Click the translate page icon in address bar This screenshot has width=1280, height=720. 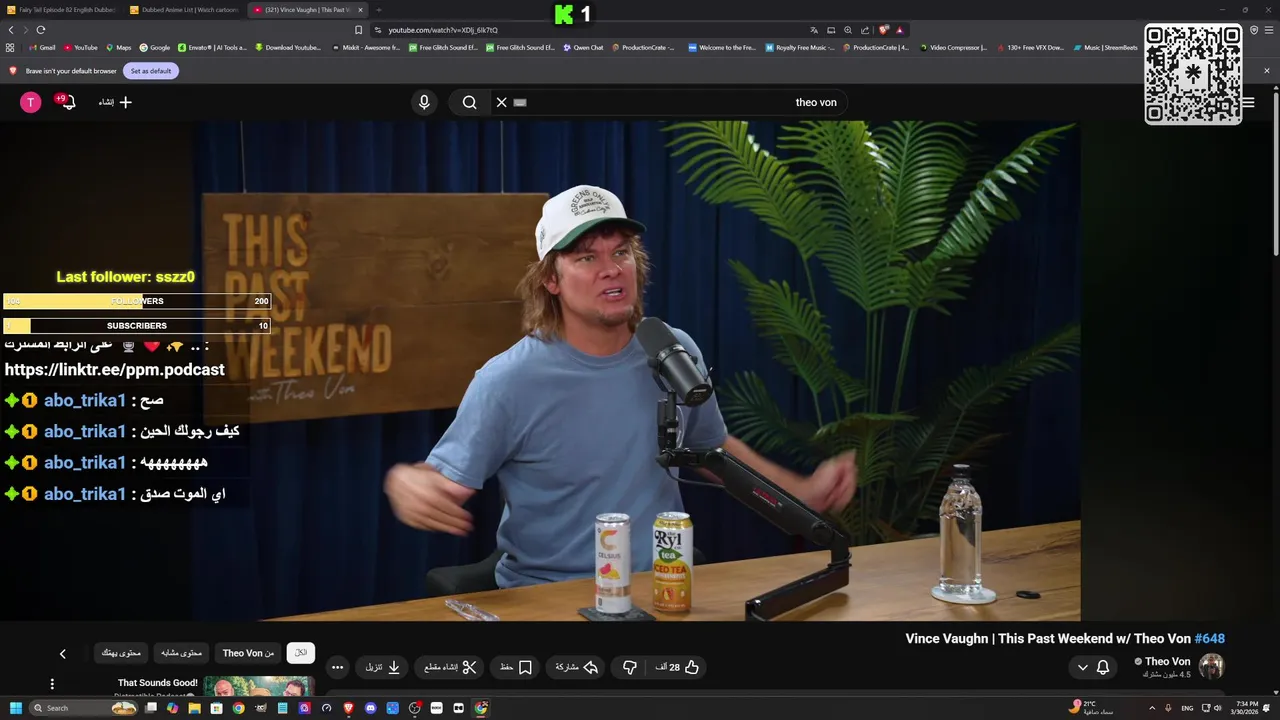(814, 30)
